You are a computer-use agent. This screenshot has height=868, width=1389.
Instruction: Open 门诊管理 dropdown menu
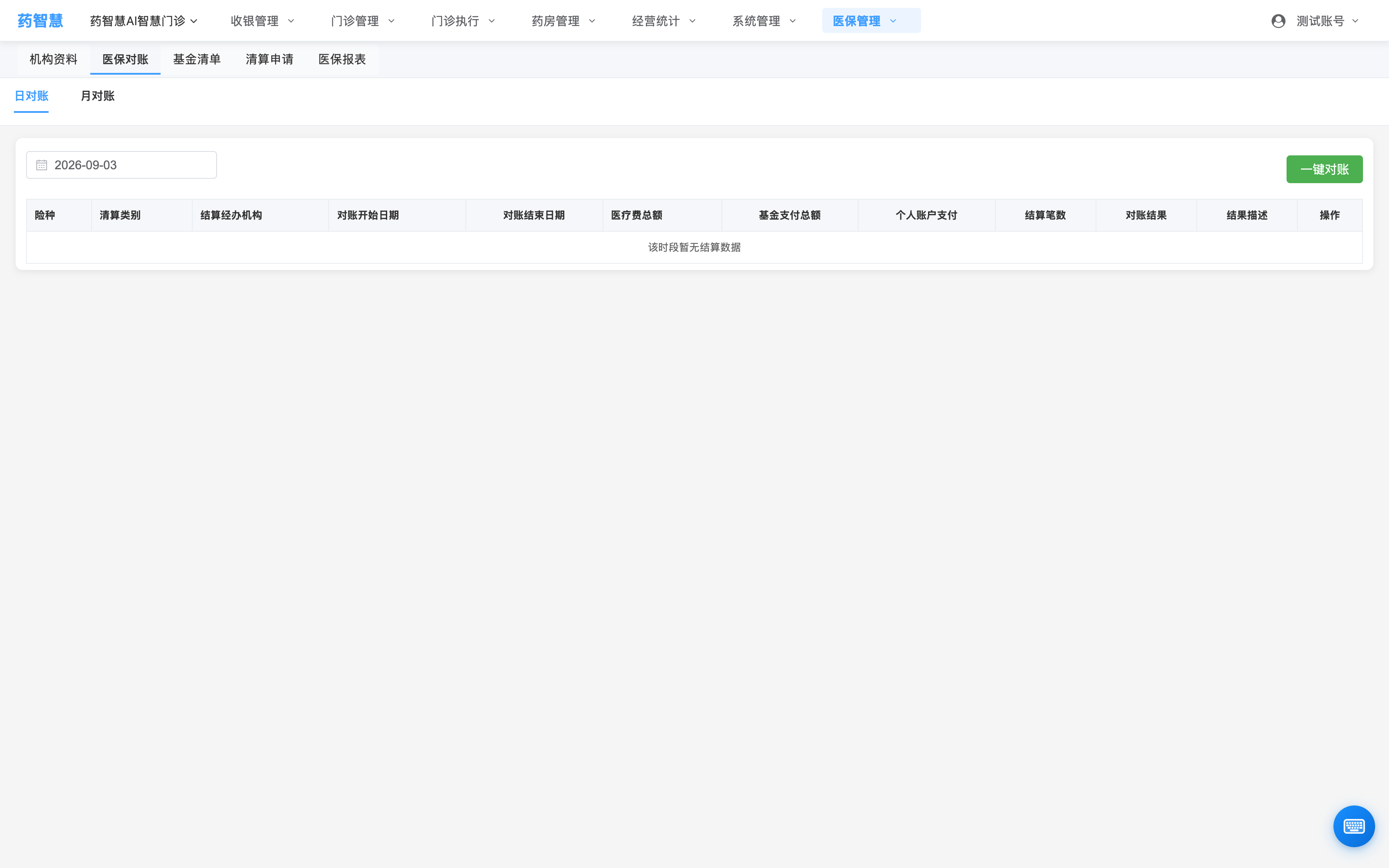pos(363,21)
